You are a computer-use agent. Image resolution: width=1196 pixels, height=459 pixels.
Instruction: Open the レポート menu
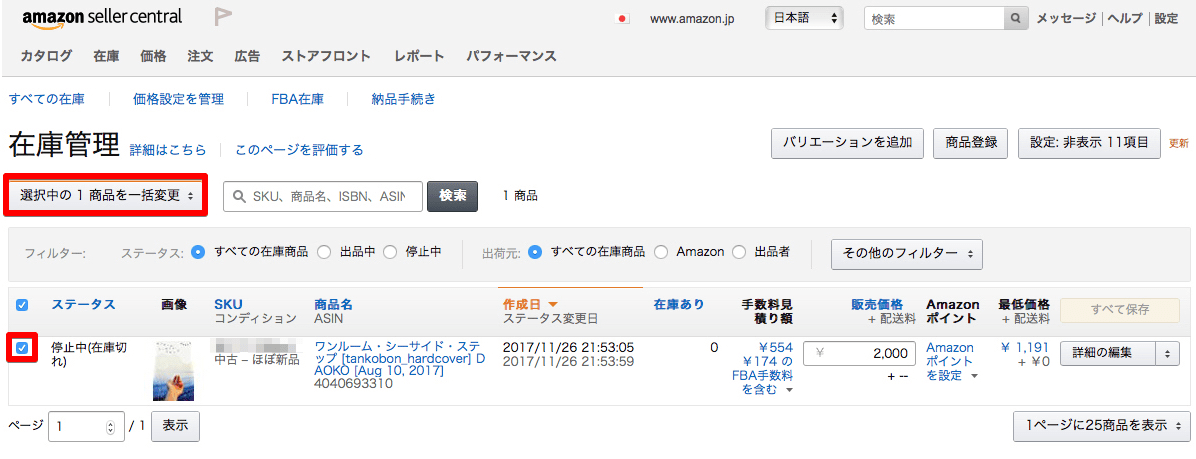[420, 56]
